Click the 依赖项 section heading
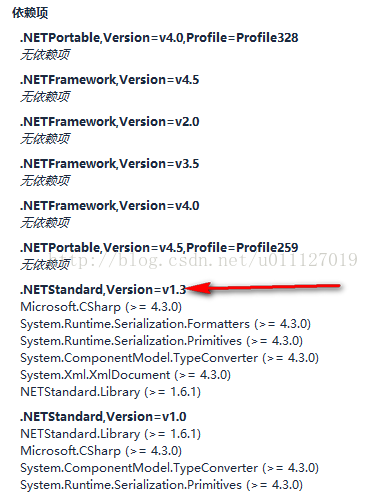The height and width of the screenshot is (499, 386). [30, 13]
